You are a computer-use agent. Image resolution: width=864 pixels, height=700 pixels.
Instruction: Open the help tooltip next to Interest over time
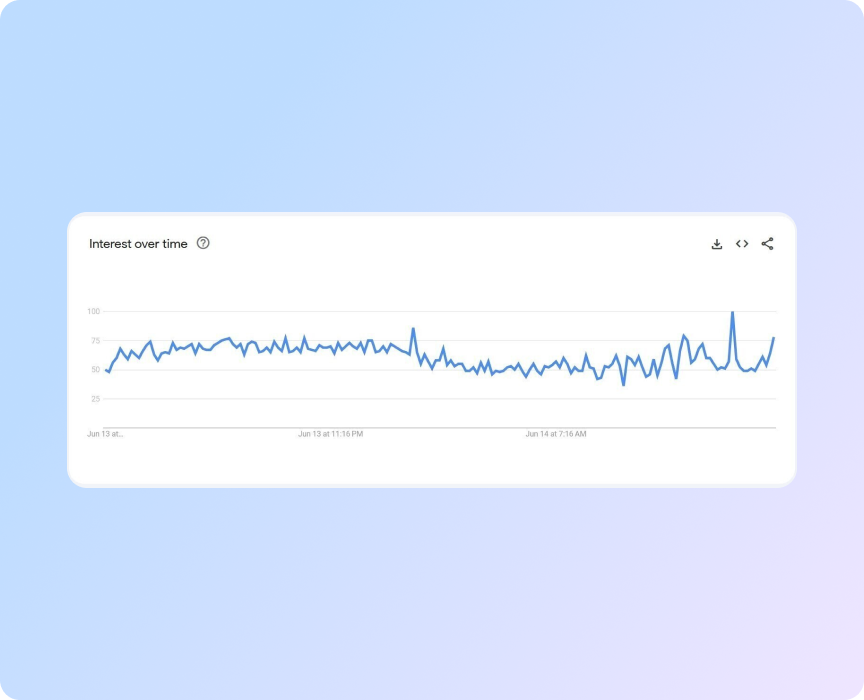coord(202,243)
